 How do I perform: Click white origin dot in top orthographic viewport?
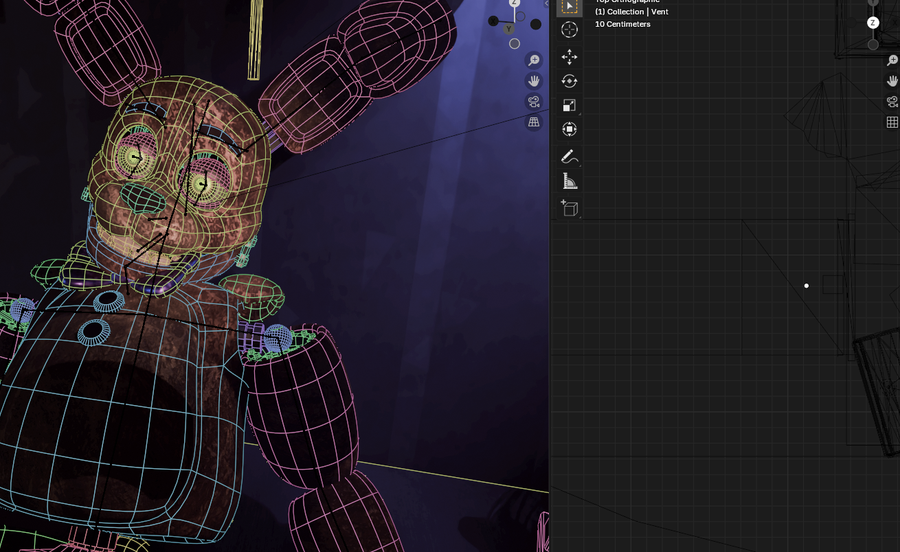click(806, 286)
